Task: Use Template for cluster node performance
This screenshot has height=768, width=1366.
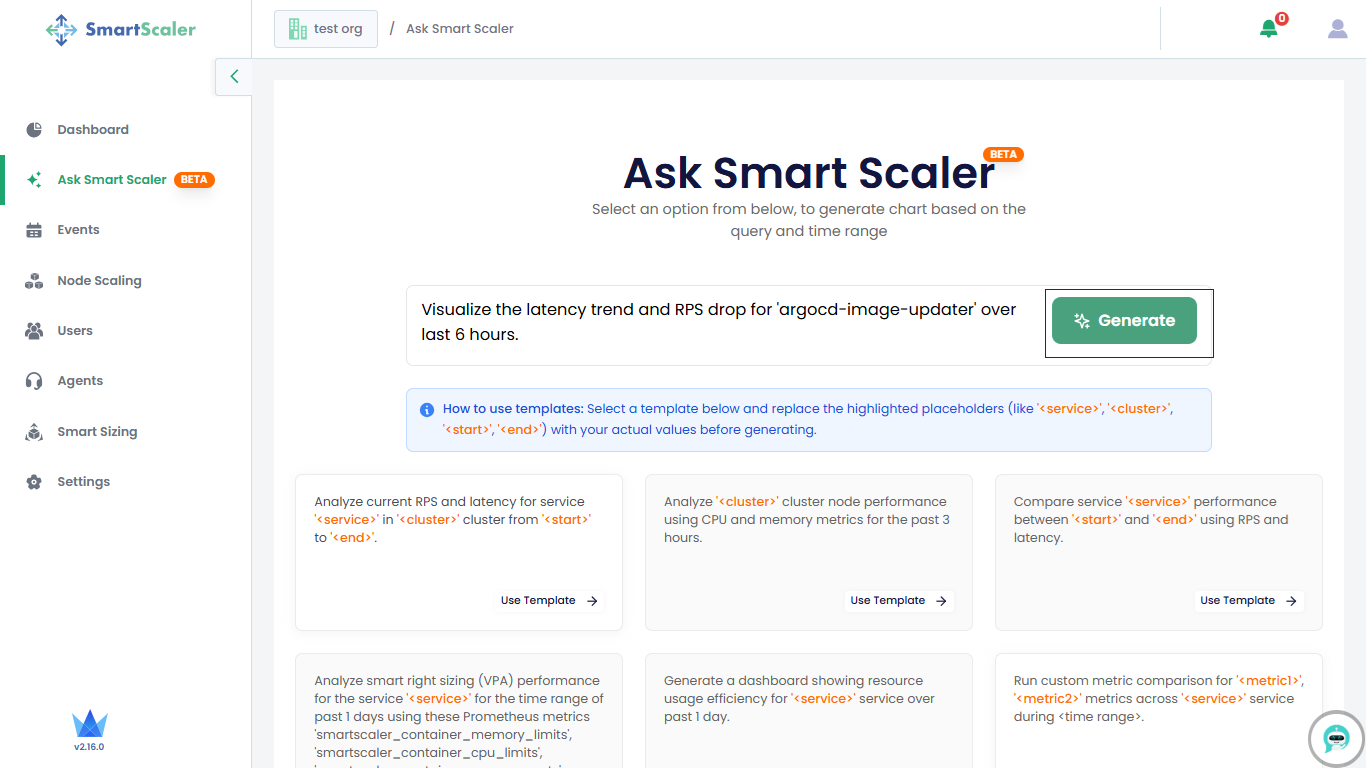Action: click(x=899, y=601)
